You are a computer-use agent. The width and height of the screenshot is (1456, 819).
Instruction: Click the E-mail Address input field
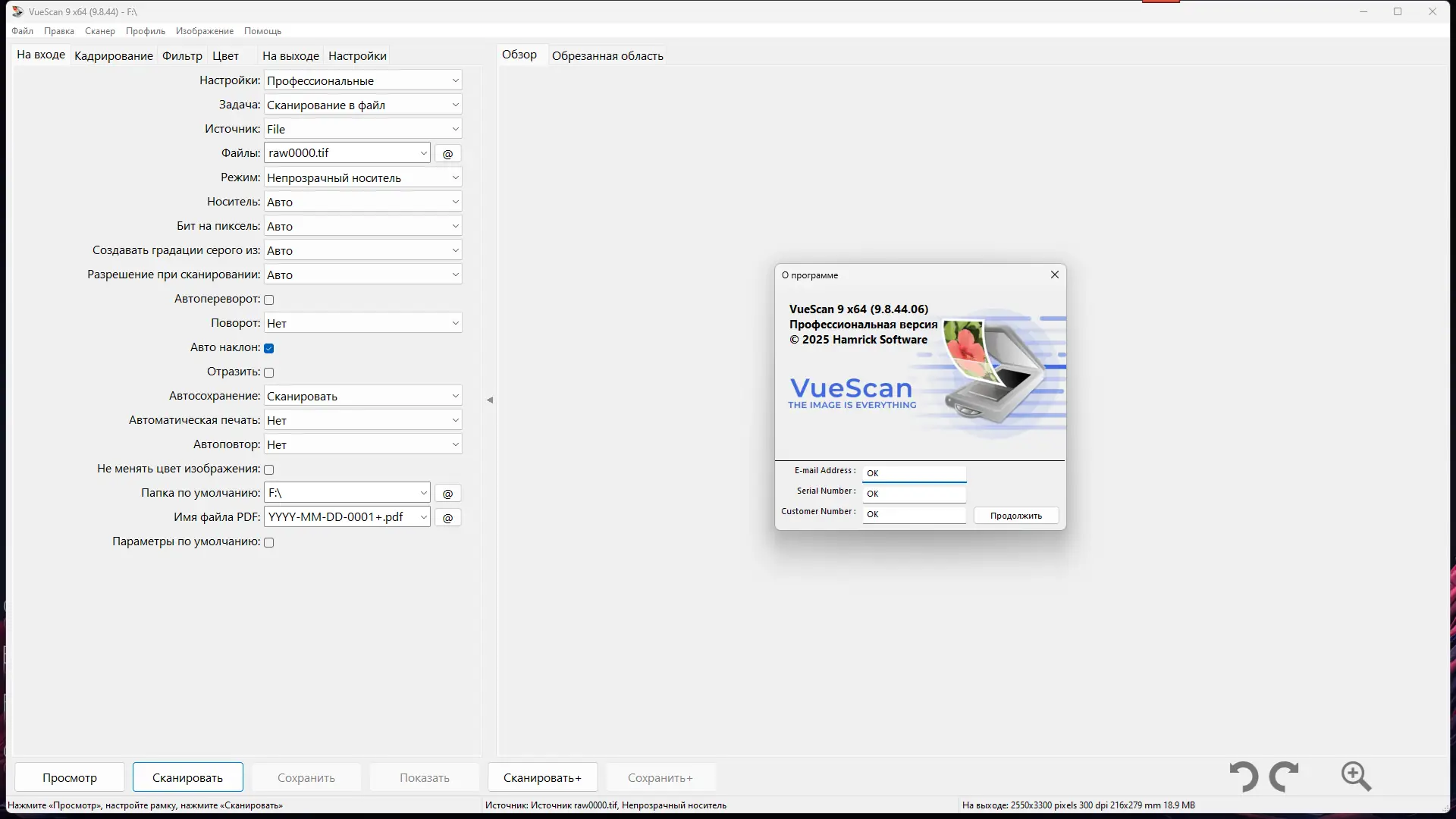(914, 473)
